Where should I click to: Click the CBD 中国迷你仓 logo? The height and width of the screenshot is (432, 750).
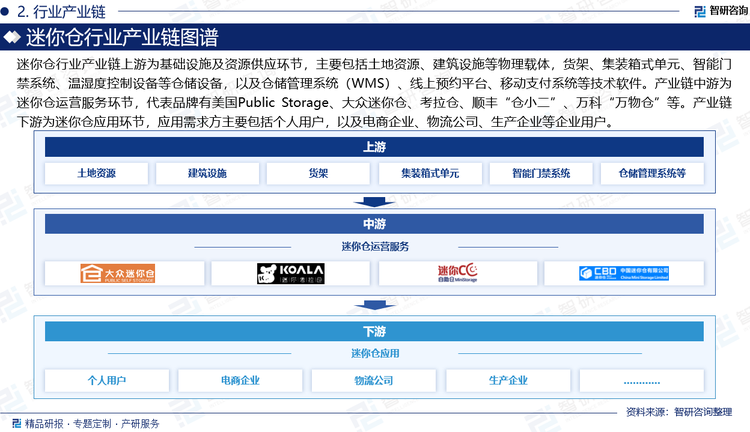[x=624, y=273]
